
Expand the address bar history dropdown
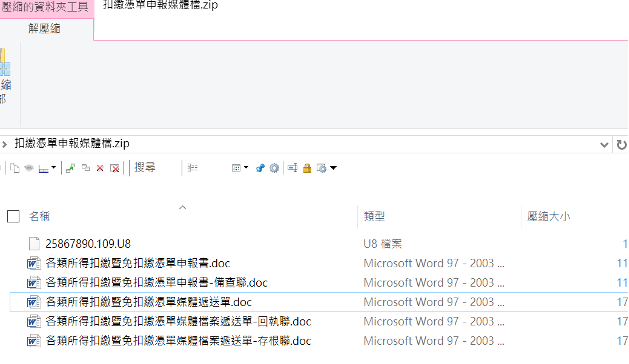coord(604,145)
